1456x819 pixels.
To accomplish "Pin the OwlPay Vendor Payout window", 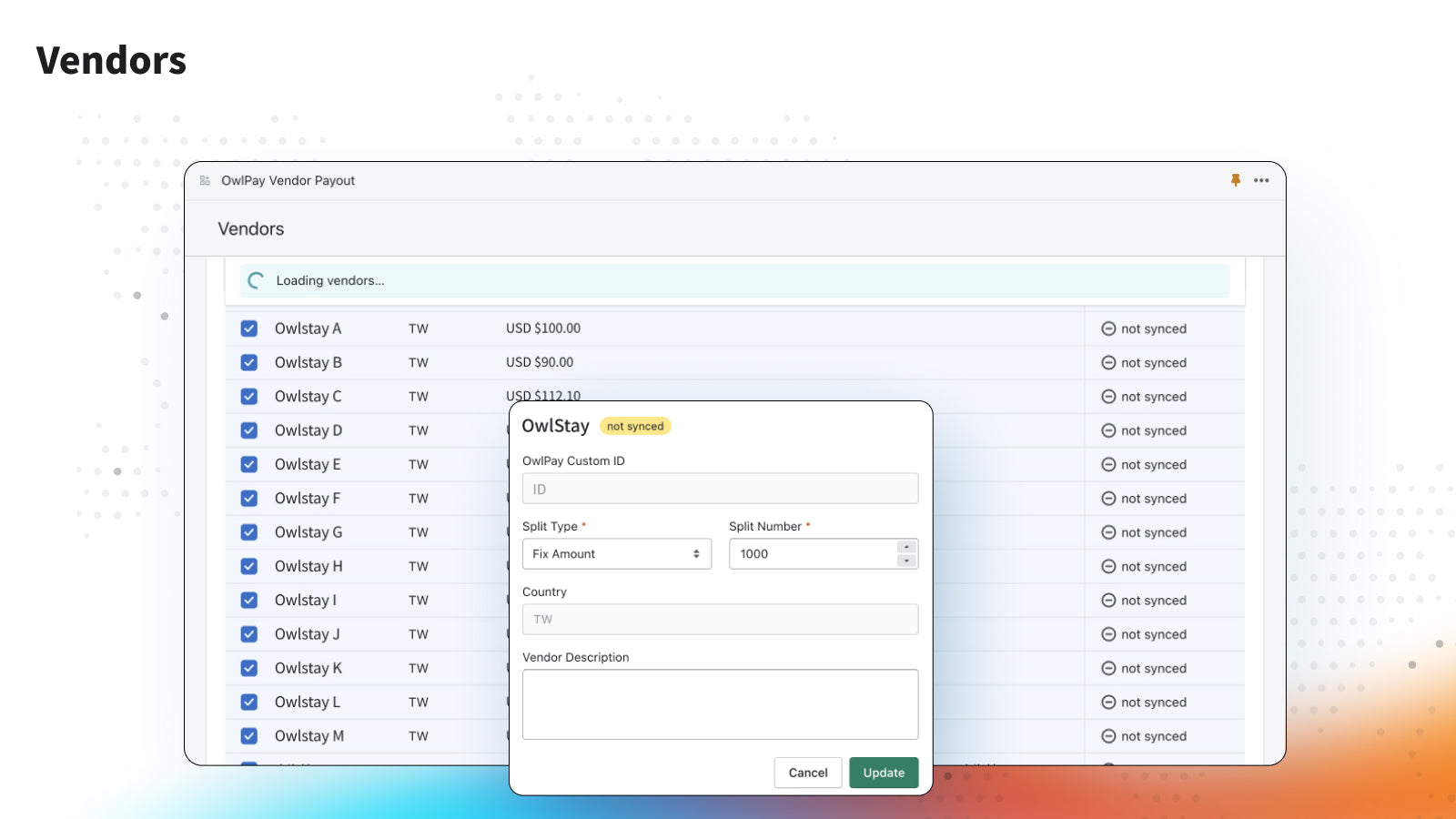I will (x=1235, y=180).
